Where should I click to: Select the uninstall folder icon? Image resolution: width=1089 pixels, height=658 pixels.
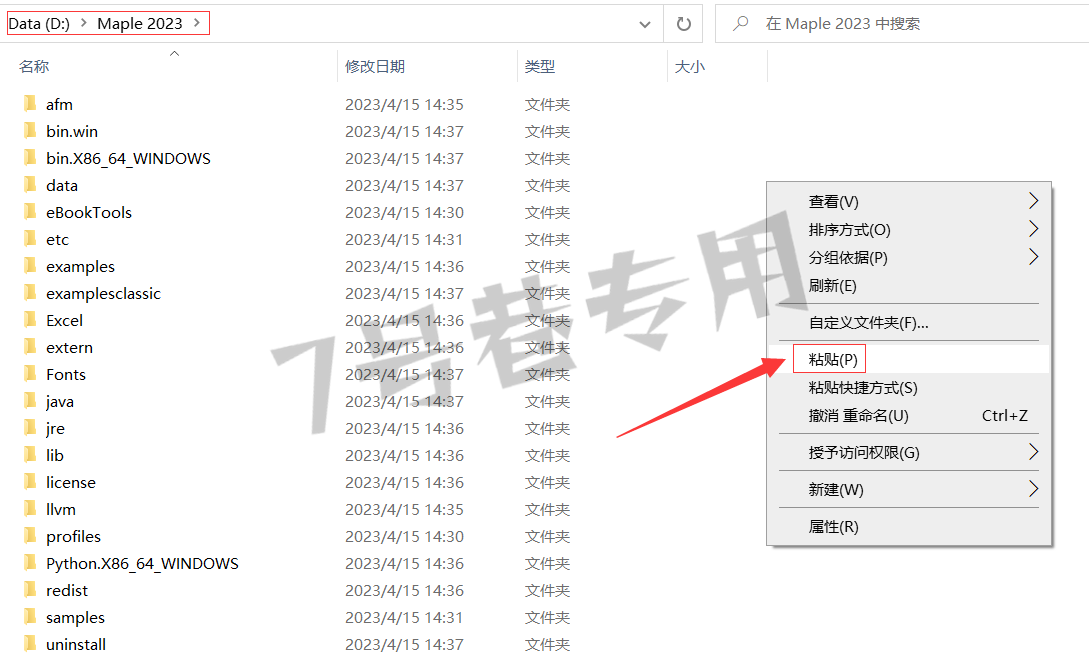coord(30,644)
